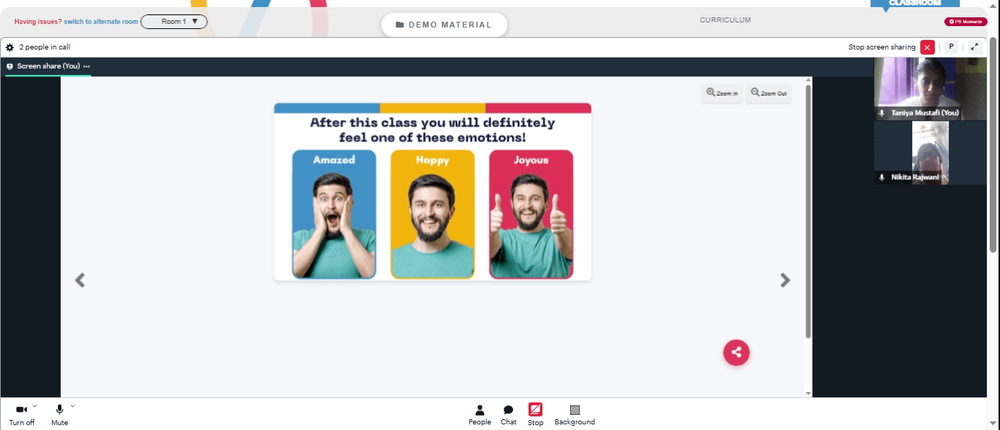Click the slide viewer scroll-up arrow
The image size is (1000, 430).
(x=808, y=80)
